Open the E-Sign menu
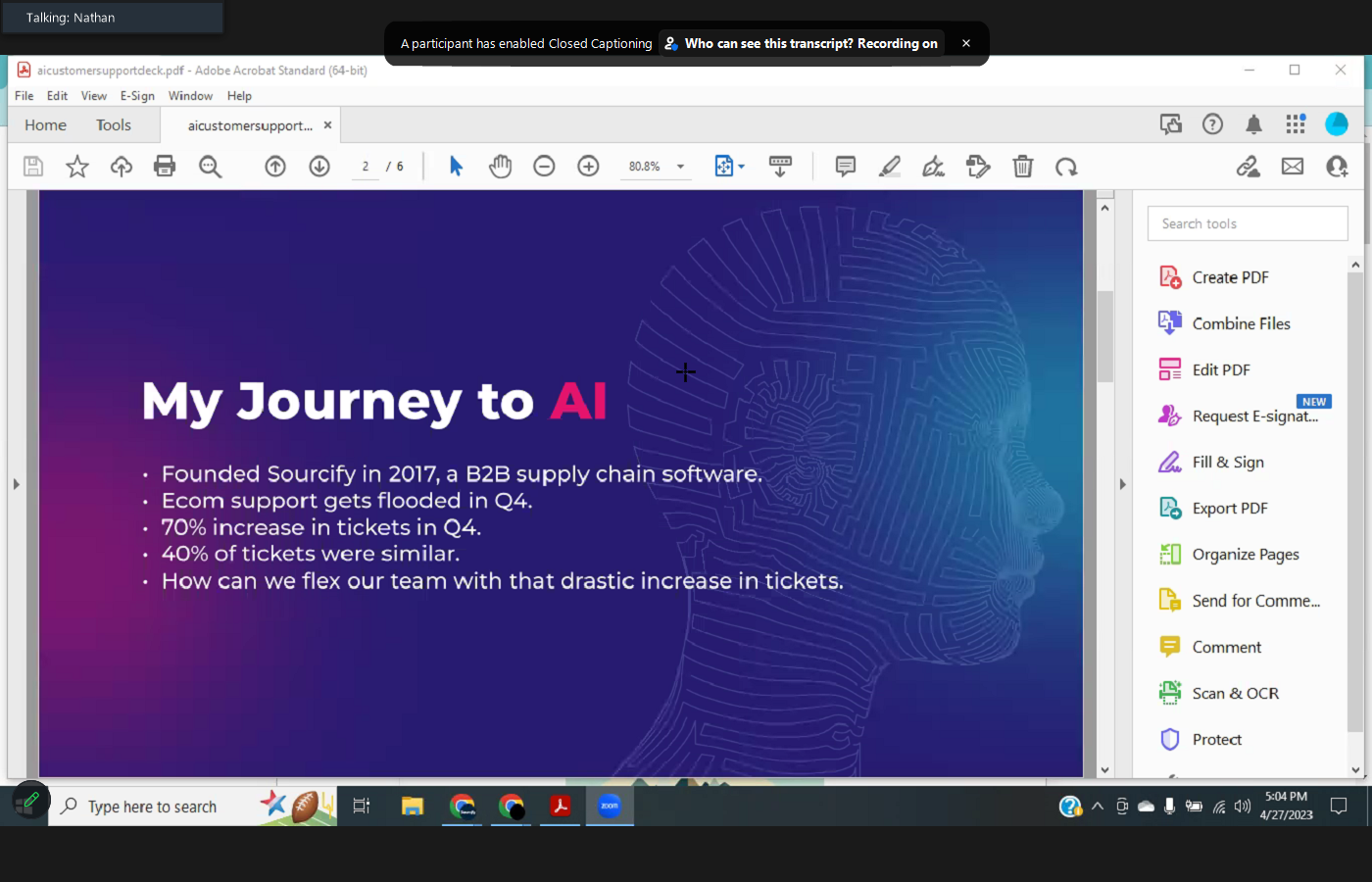Viewport: 1372px width, 882px height. [137, 96]
